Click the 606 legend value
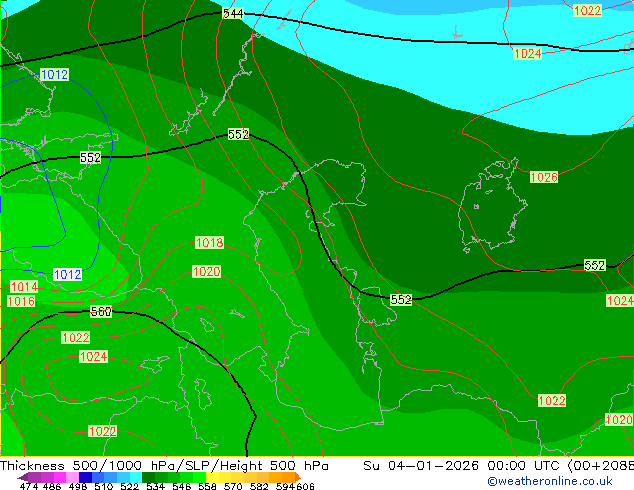 point(305,486)
